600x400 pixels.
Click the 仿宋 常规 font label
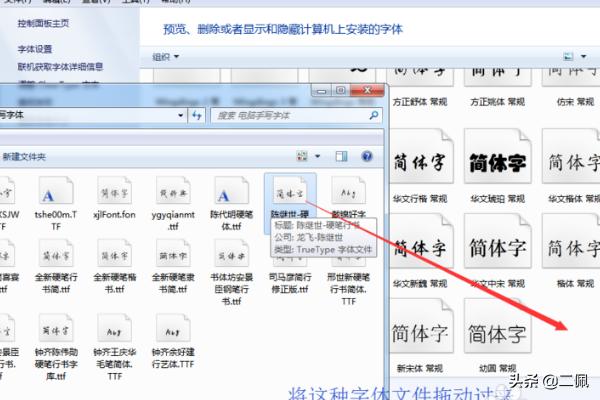(575, 102)
